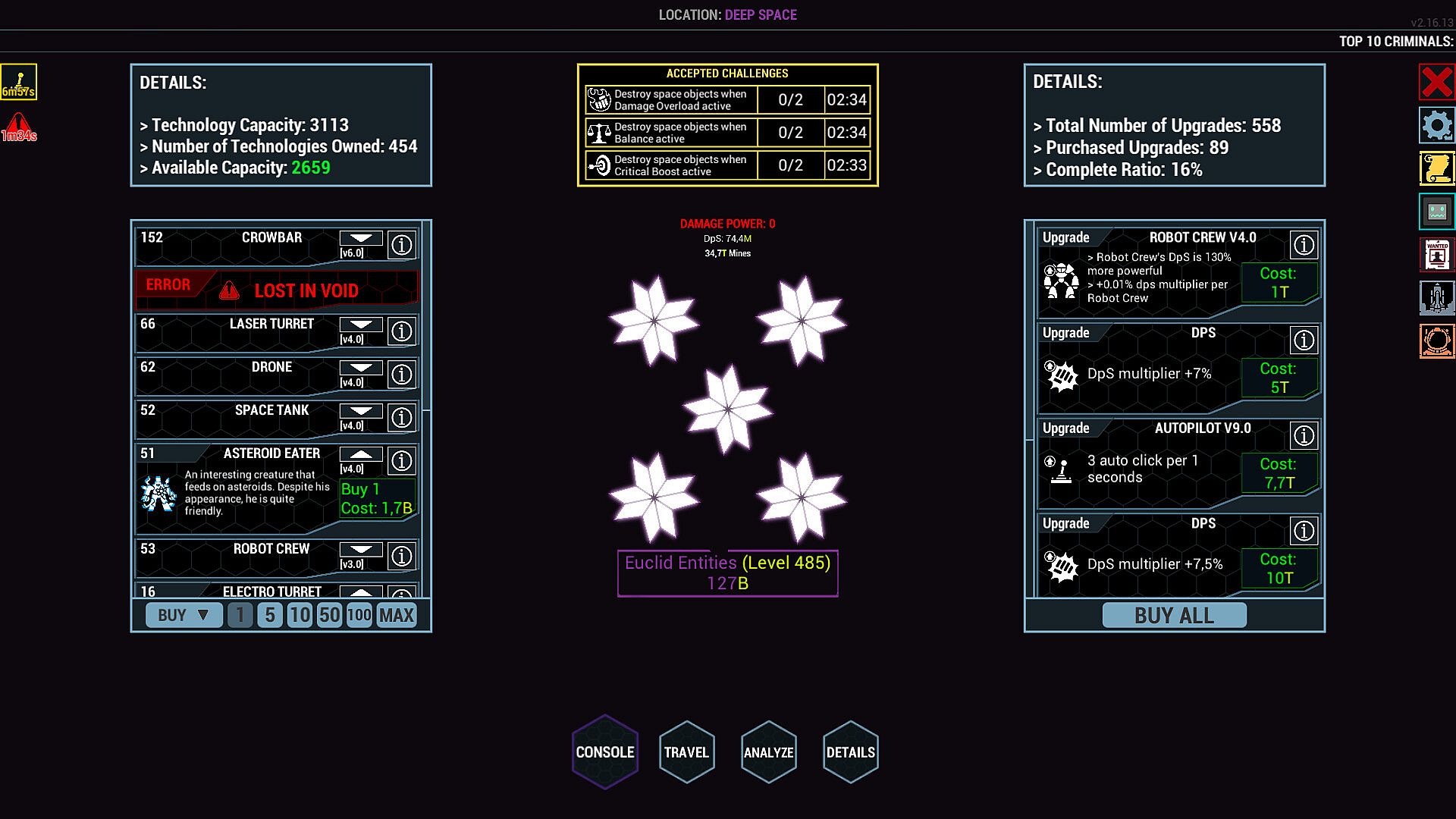Open the yellow scroll icon

pos(1436,168)
